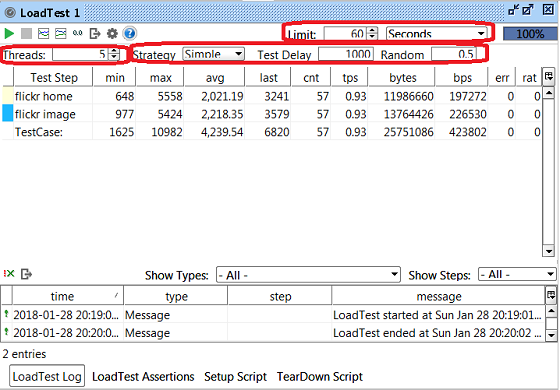
Task: Sort by the cnt column header
Action: coord(311,78)
